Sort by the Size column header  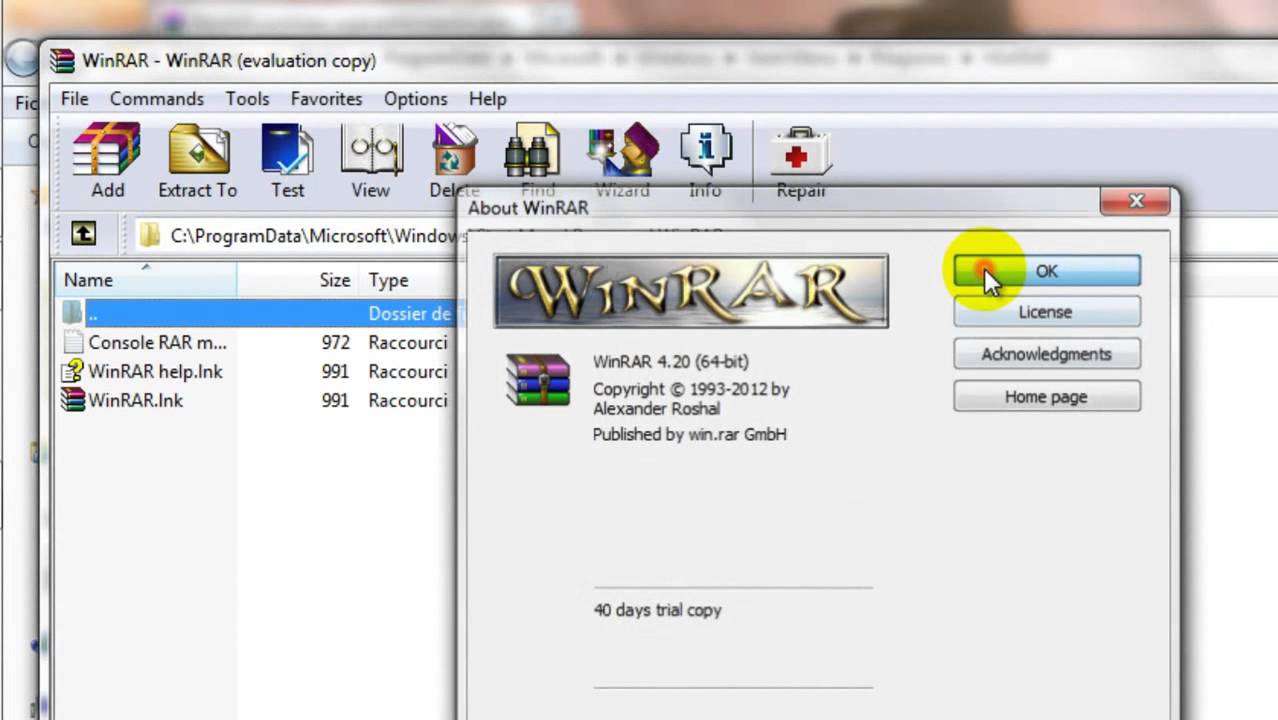coord(298,280)
